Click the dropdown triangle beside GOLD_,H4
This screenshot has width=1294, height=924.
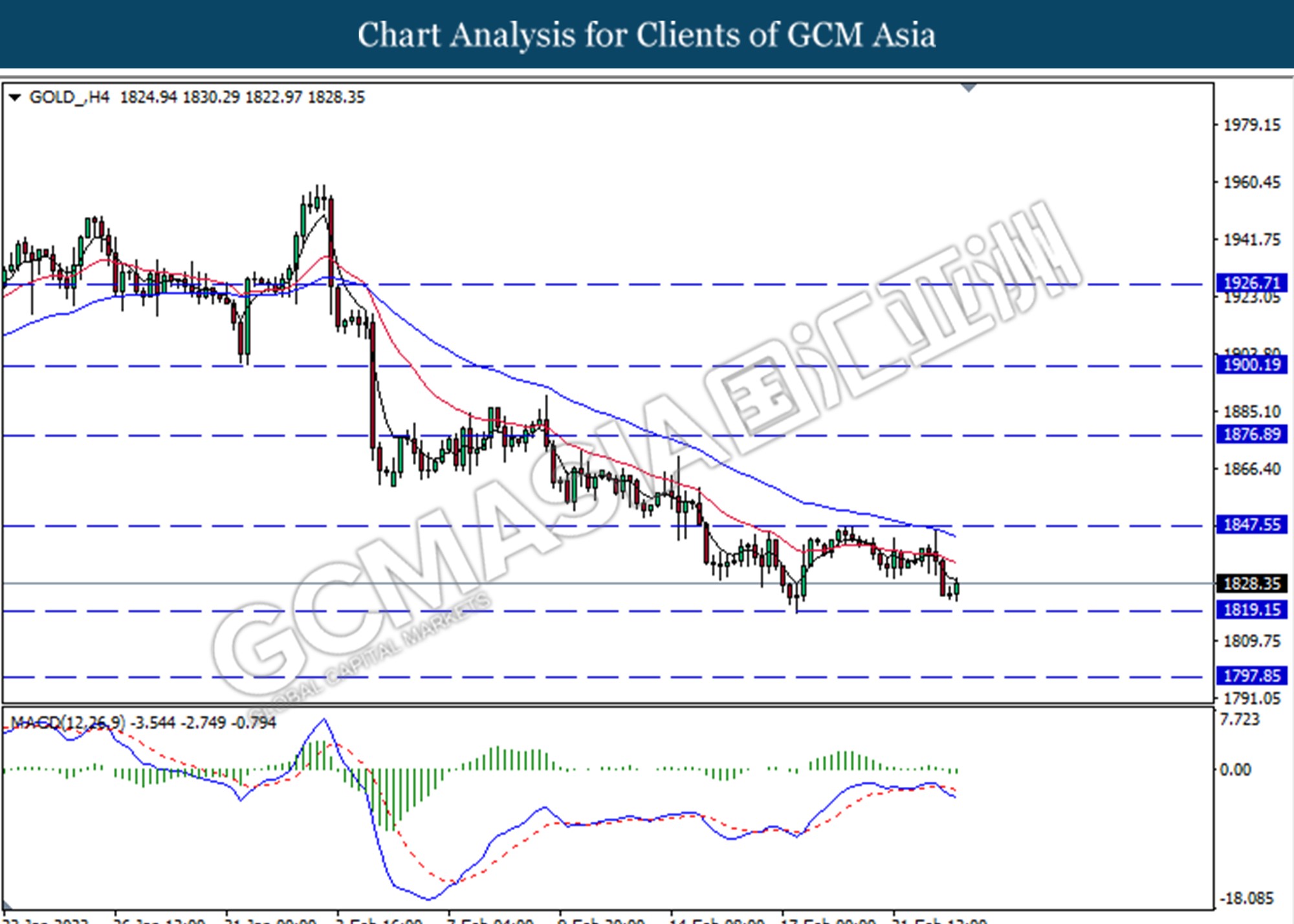(15, 98)
